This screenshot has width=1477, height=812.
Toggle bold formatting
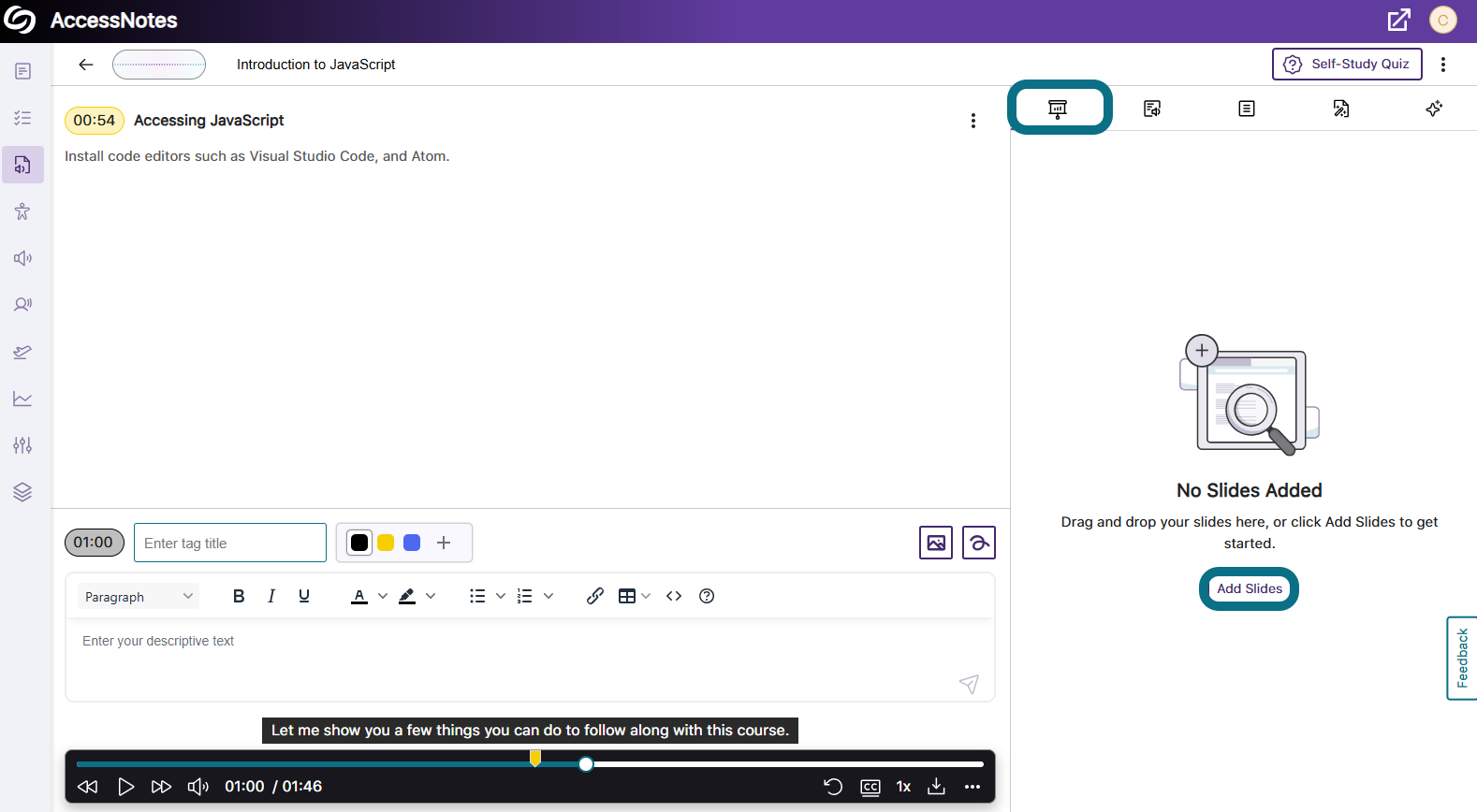(x=239, y=596)
